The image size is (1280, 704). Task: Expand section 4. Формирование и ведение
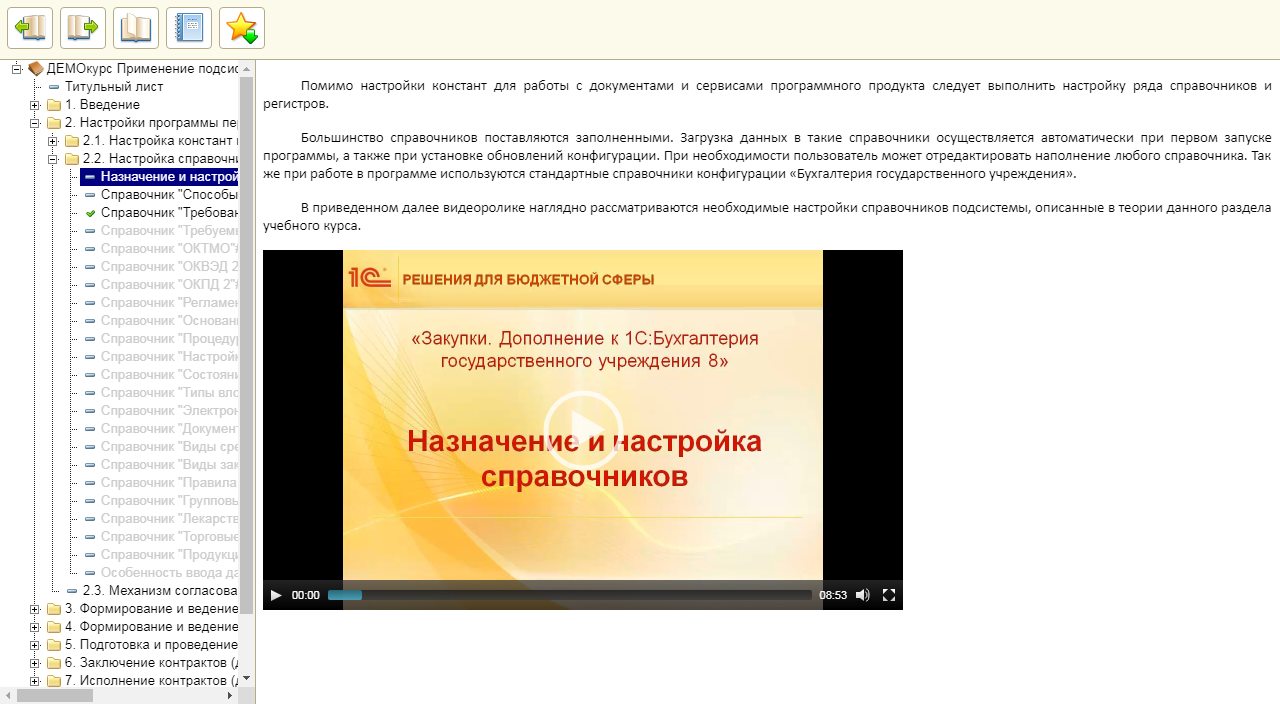[x=35, y=627]
